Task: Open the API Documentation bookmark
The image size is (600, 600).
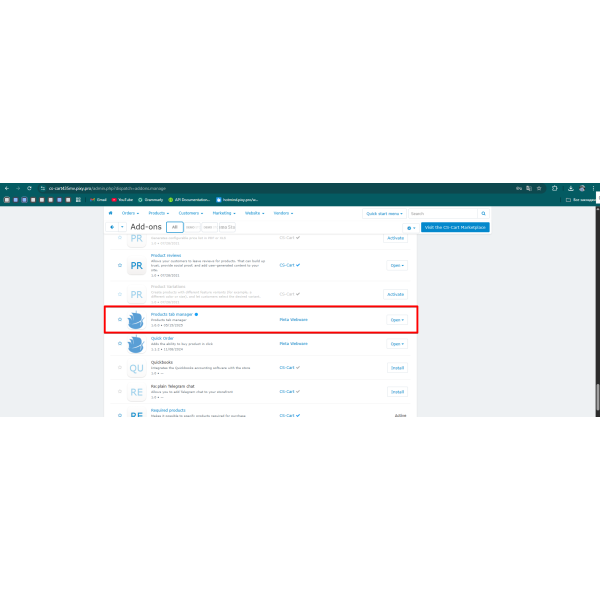Action: 189,200
